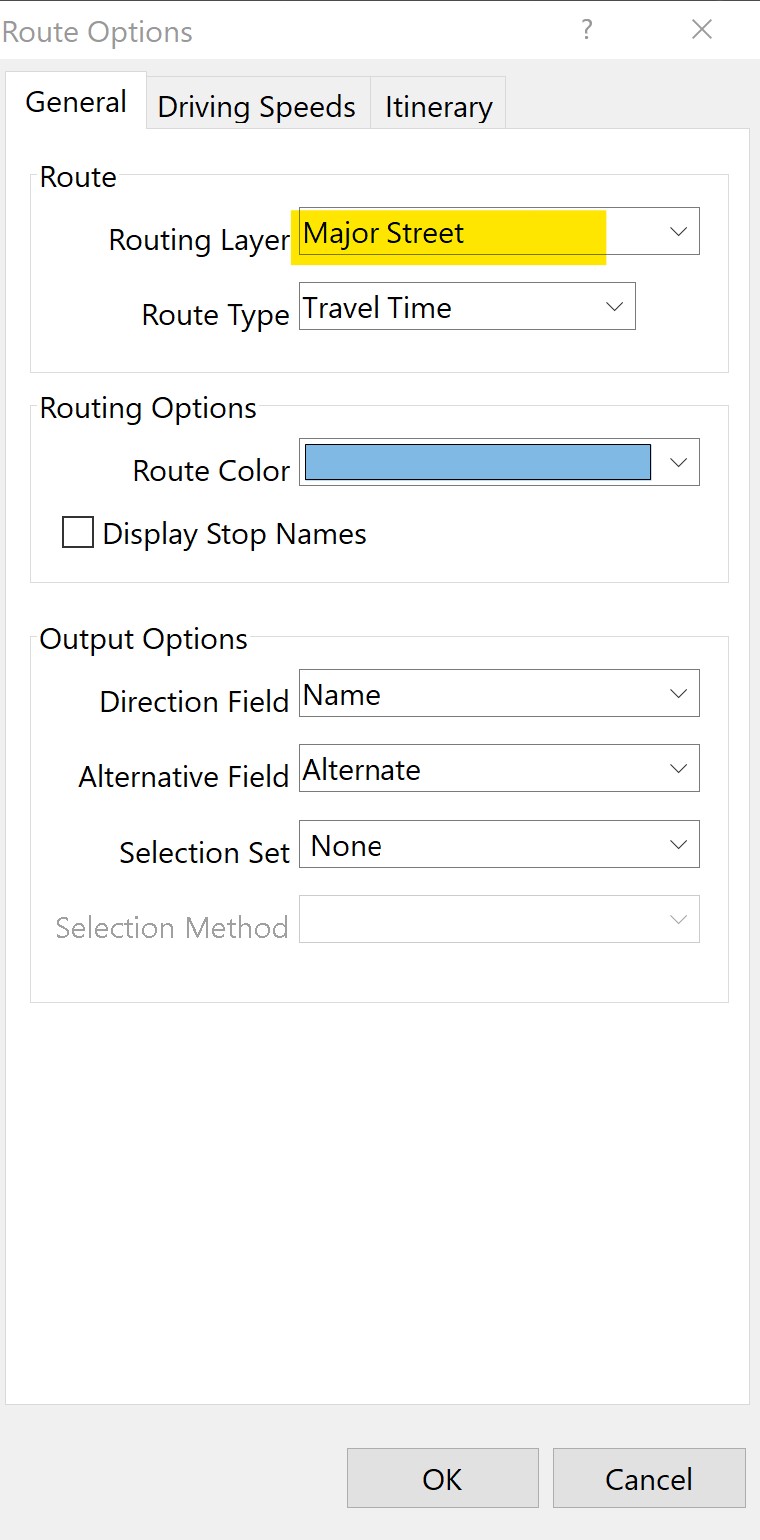Expand the Alternative Field dropdown arrow
The width and height of the screenshot is (760, 1540).
[678, 769]
